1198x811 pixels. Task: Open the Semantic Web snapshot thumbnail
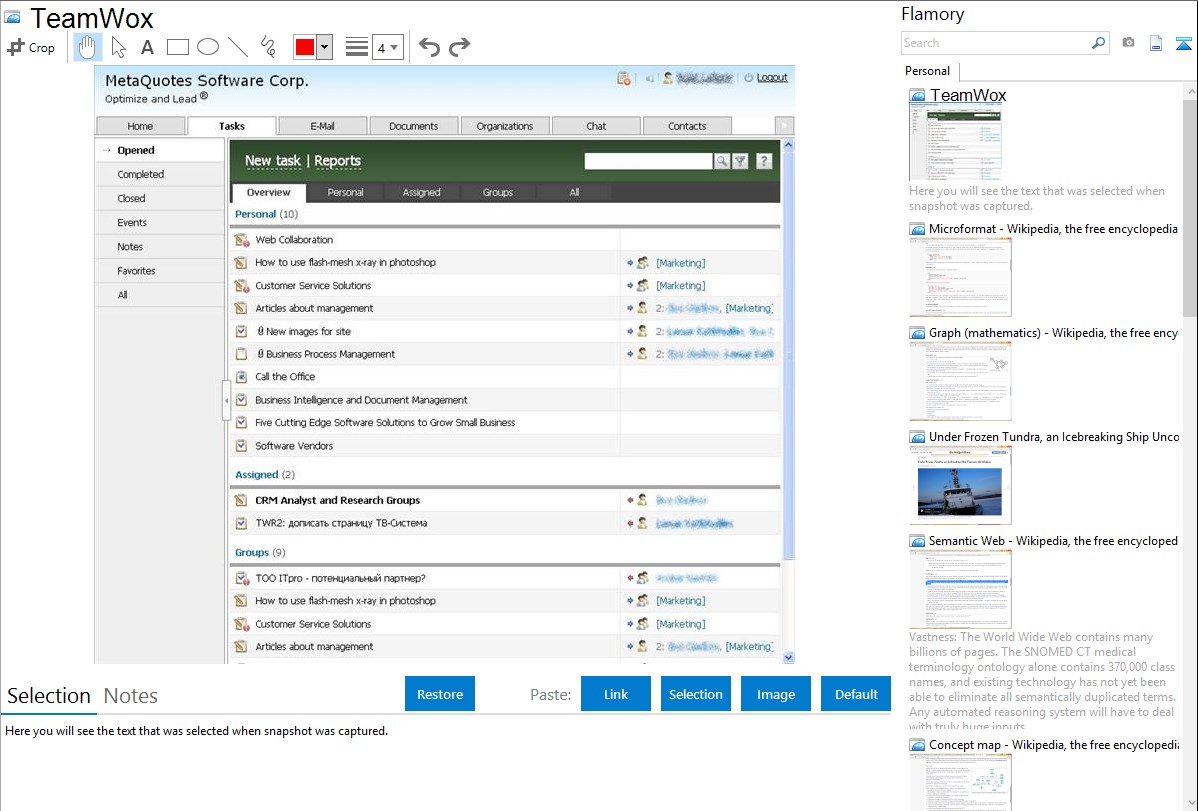click(x=960, y=589)
